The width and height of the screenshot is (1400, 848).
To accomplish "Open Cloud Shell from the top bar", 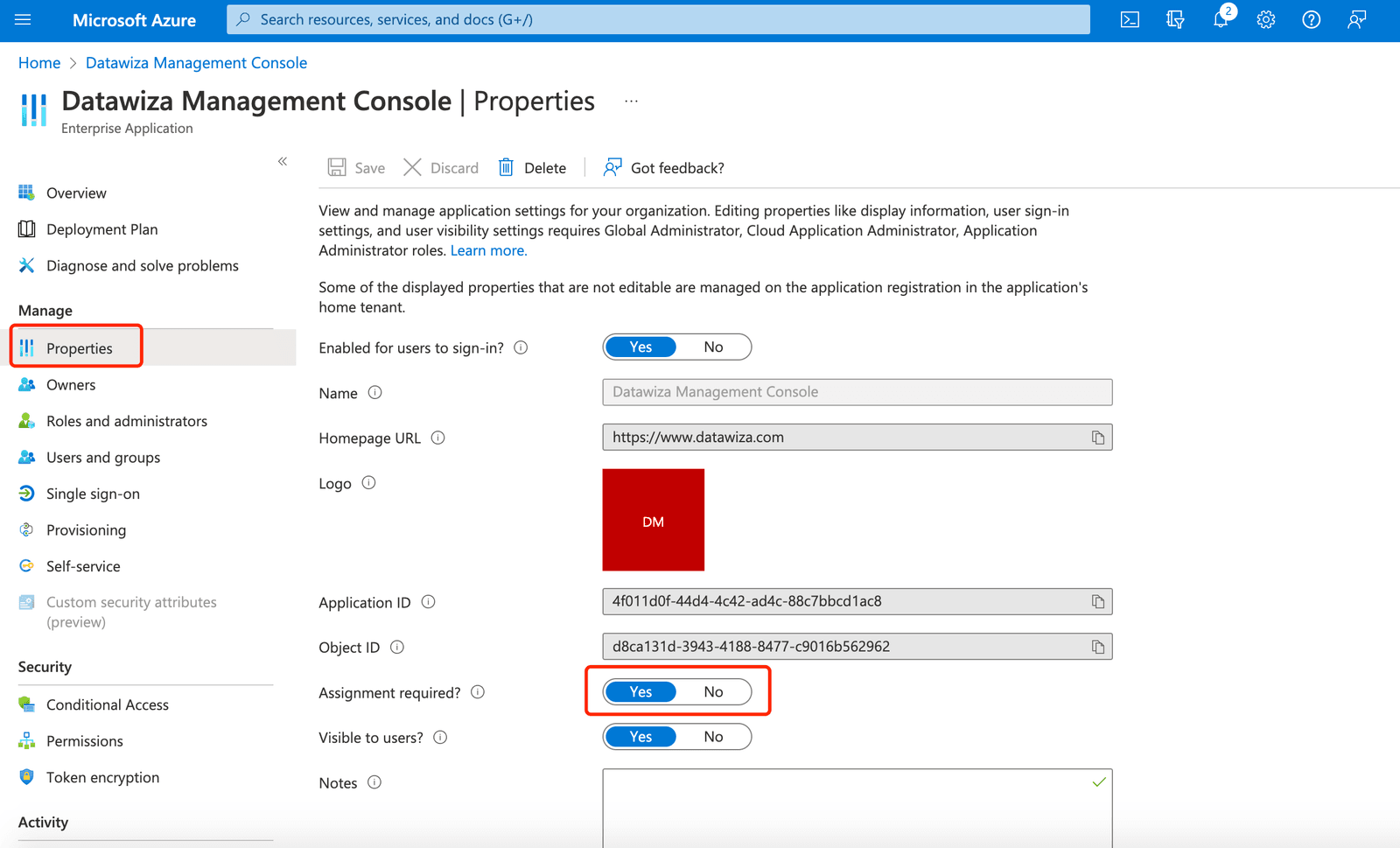I will 1130,19.
